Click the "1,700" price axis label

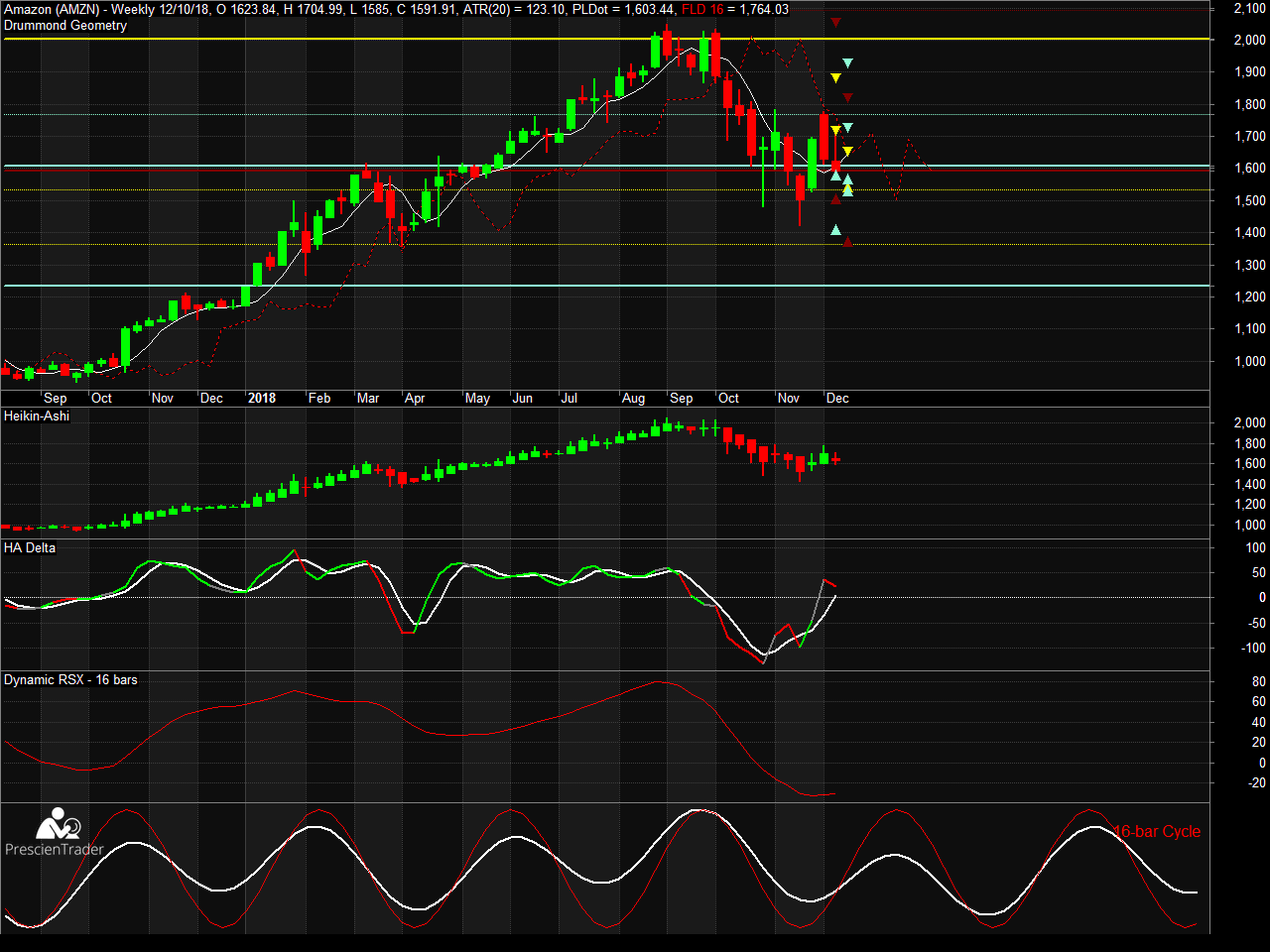pyautogui.click(x=1250, y=137)
